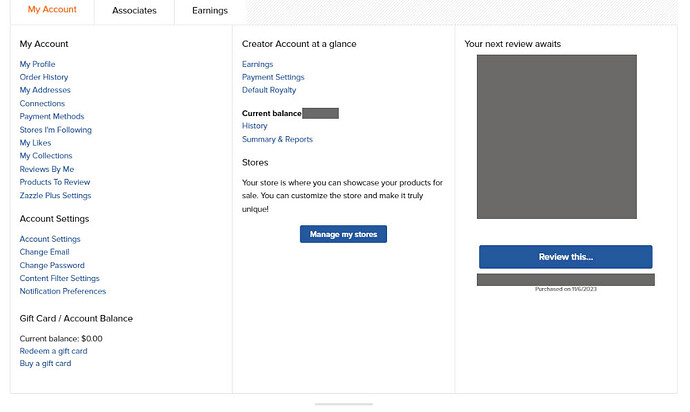690x412 pixels.
Task: Open the My Profile link
Action: coord(37,64)
